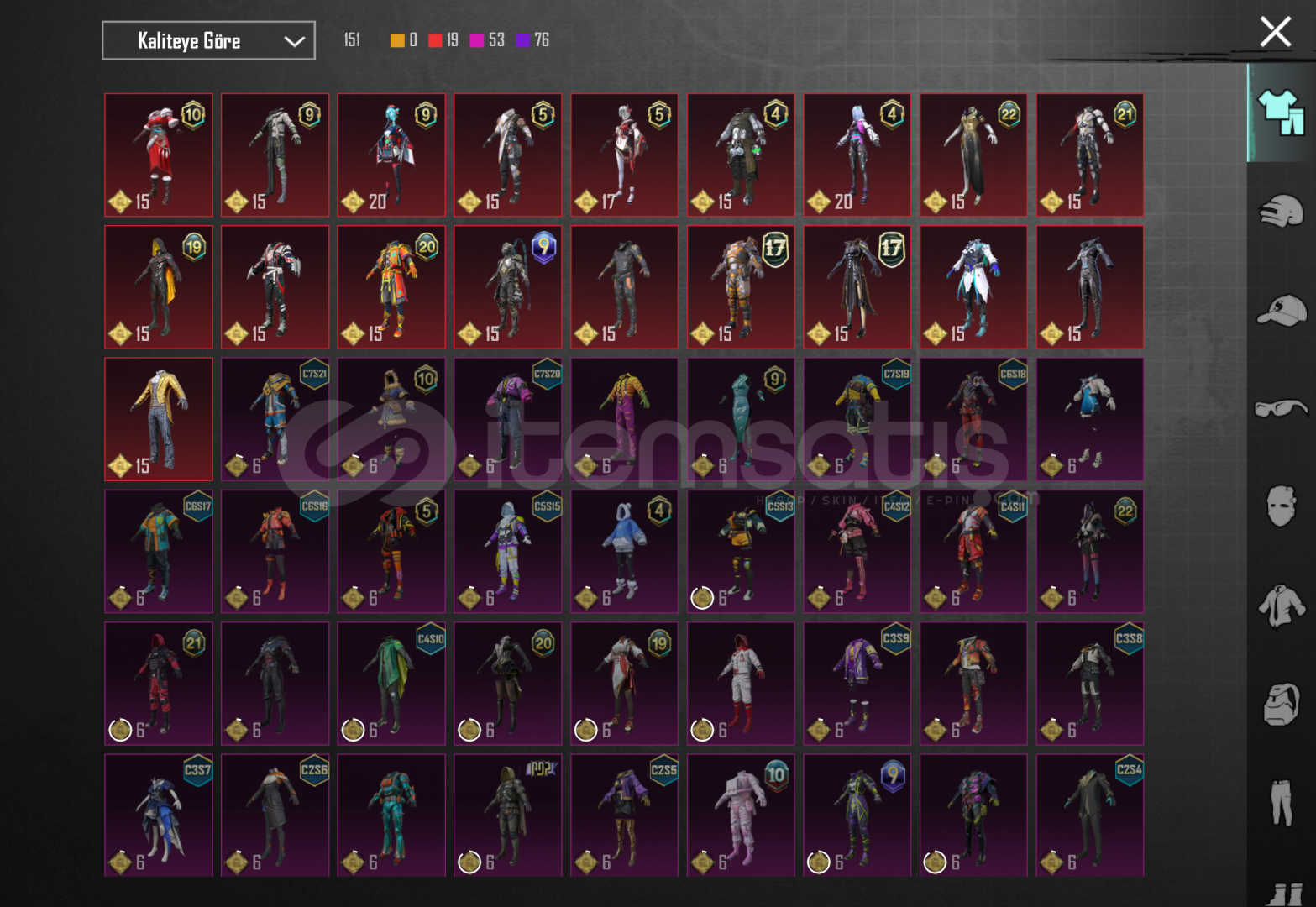Pick the white baseball outfit with red hood

[741, 684]
